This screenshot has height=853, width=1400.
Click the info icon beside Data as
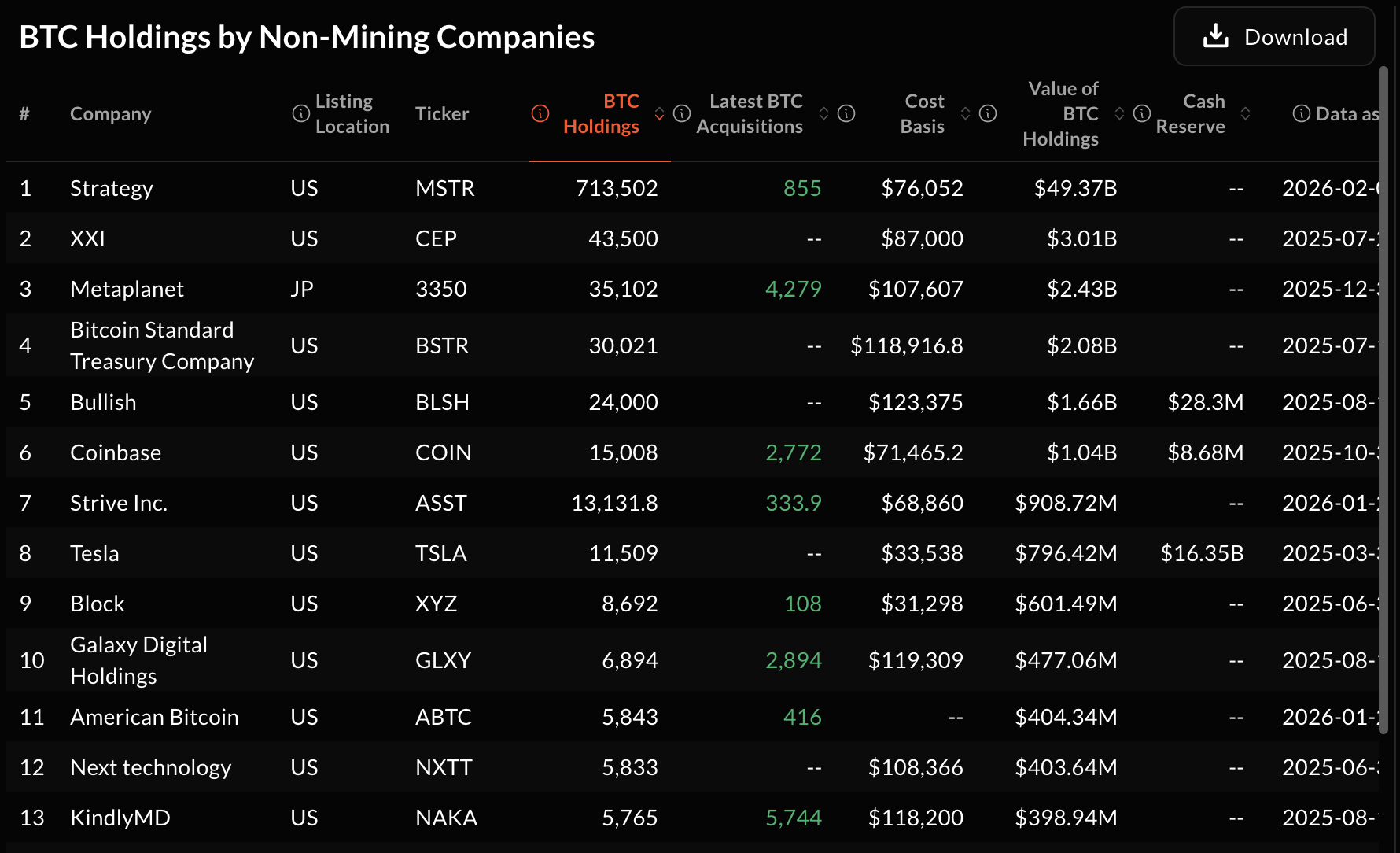[1302, 113]
